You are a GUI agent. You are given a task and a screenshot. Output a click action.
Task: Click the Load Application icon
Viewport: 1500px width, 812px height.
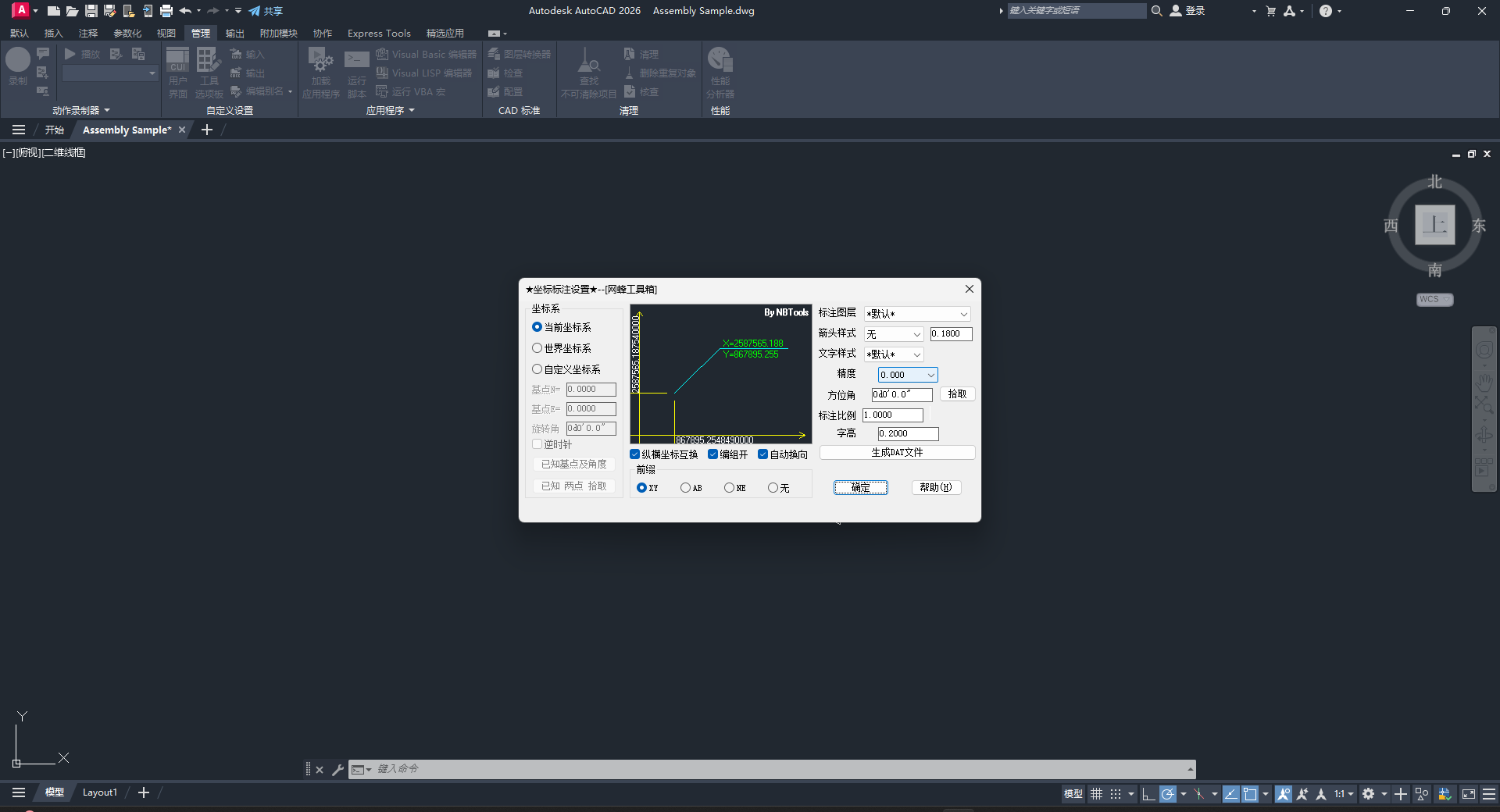point(320,70)
